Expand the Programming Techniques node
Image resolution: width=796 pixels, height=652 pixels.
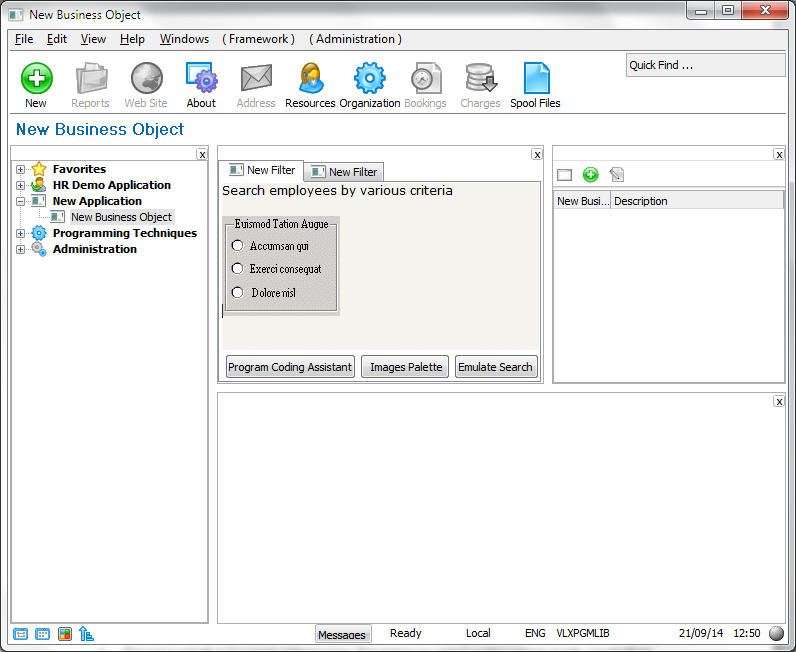click(20, 234)
